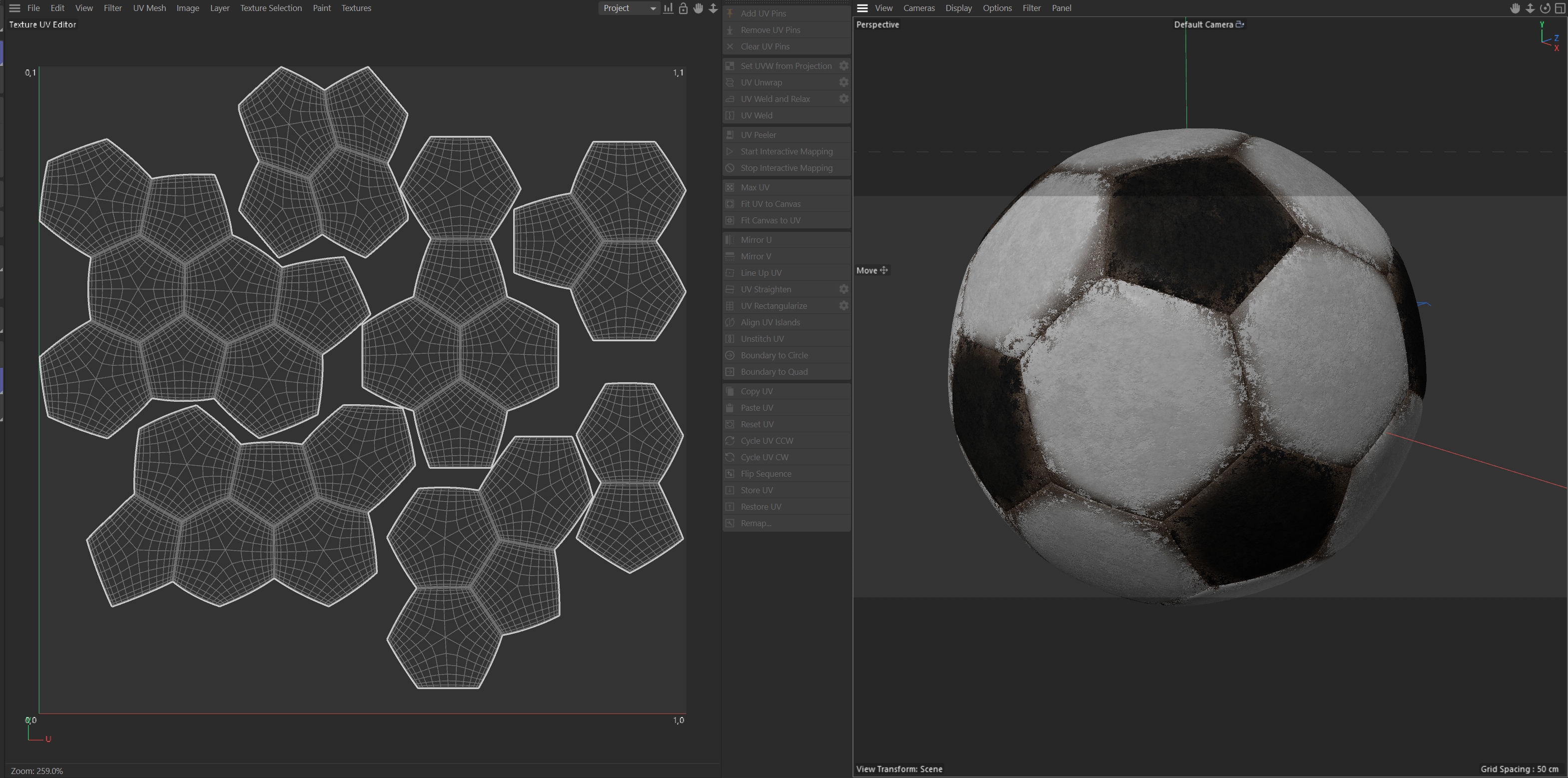The image size is (1568, 778).
Task: Click the UV editor zoom arrows icon
Action: pos(713,8)
